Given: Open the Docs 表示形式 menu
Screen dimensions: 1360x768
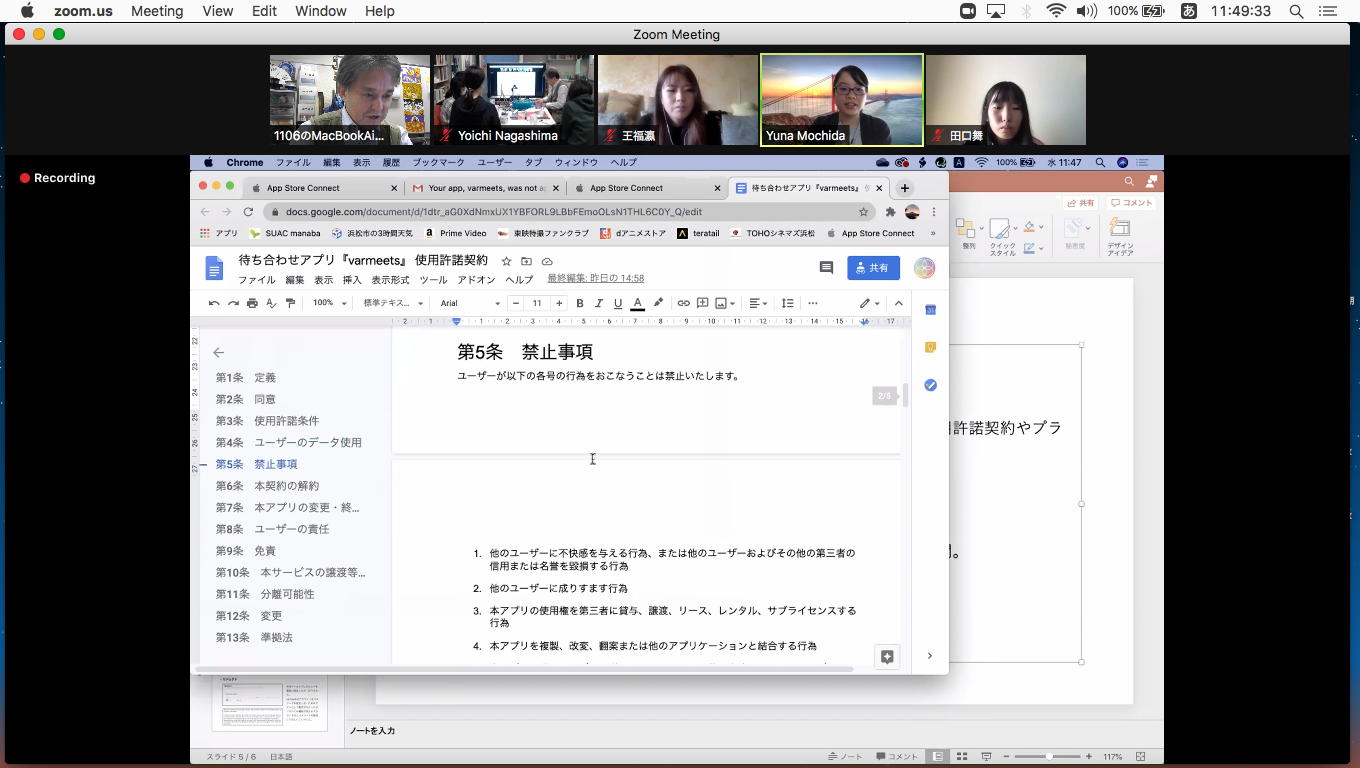Looking at the screenshot, I should pyautogui.click(x=391, y=280).
